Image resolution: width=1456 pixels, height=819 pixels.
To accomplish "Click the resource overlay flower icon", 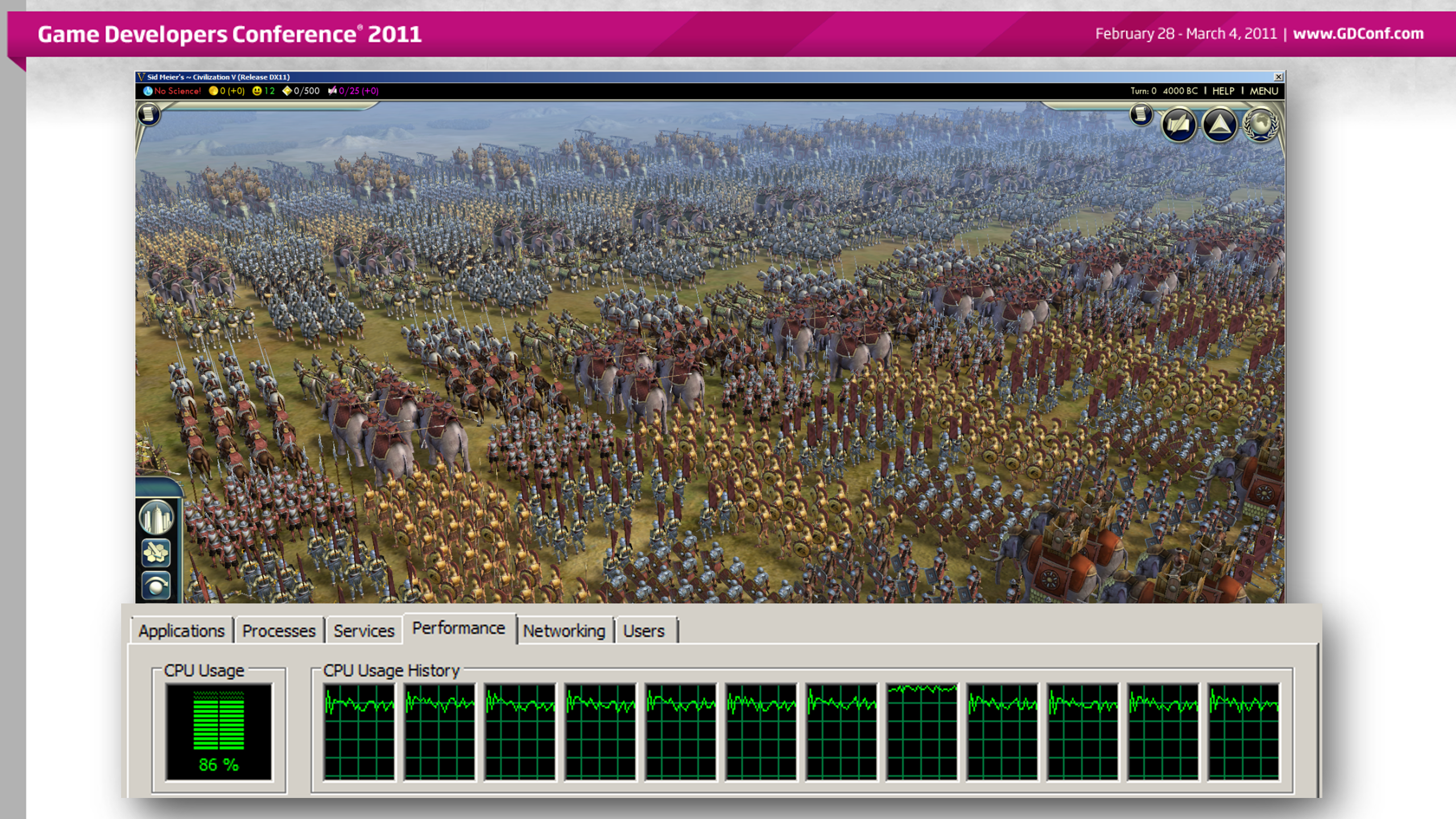I will pos(156,553).
